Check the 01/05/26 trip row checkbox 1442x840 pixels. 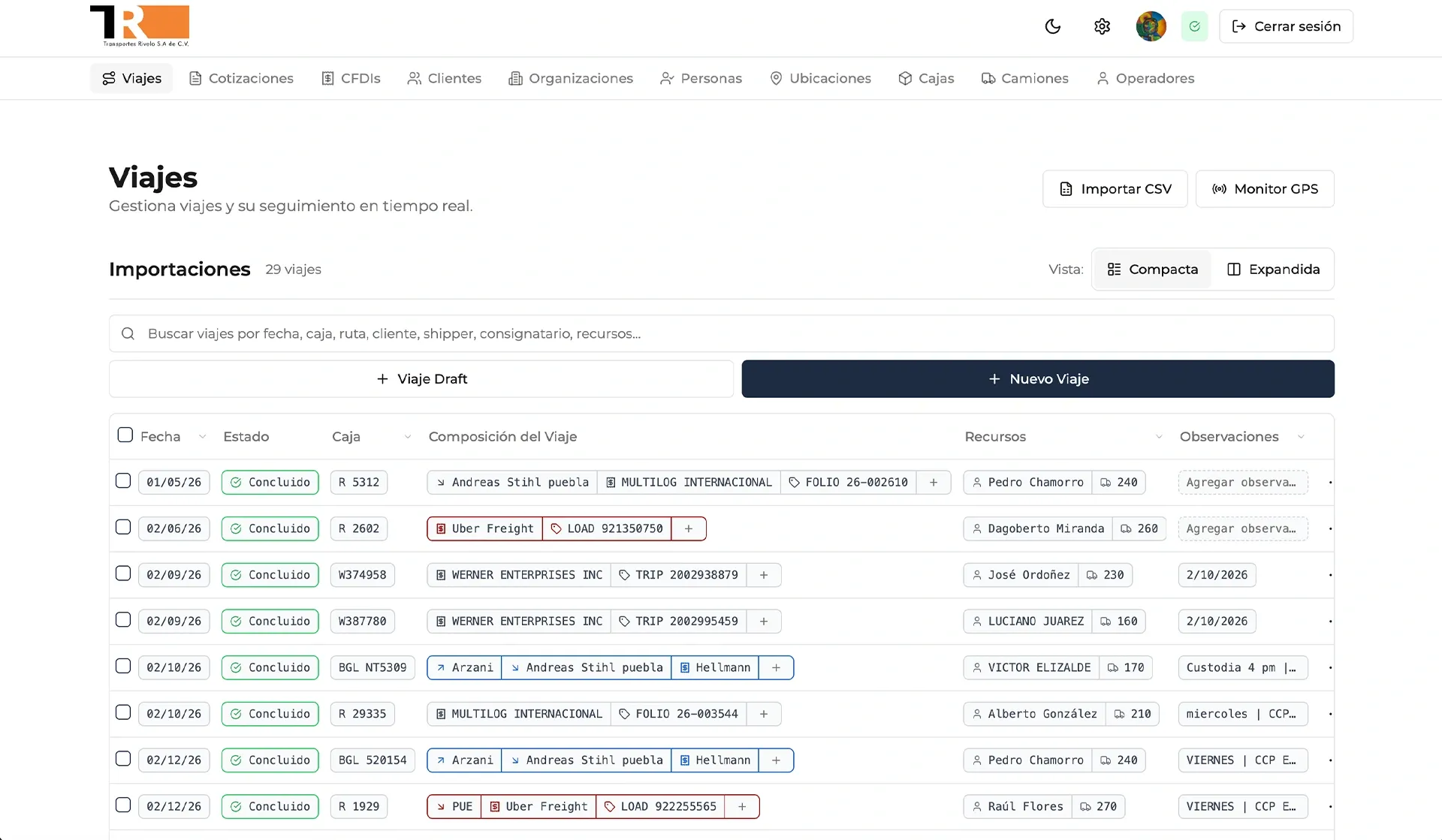[123, 480]
